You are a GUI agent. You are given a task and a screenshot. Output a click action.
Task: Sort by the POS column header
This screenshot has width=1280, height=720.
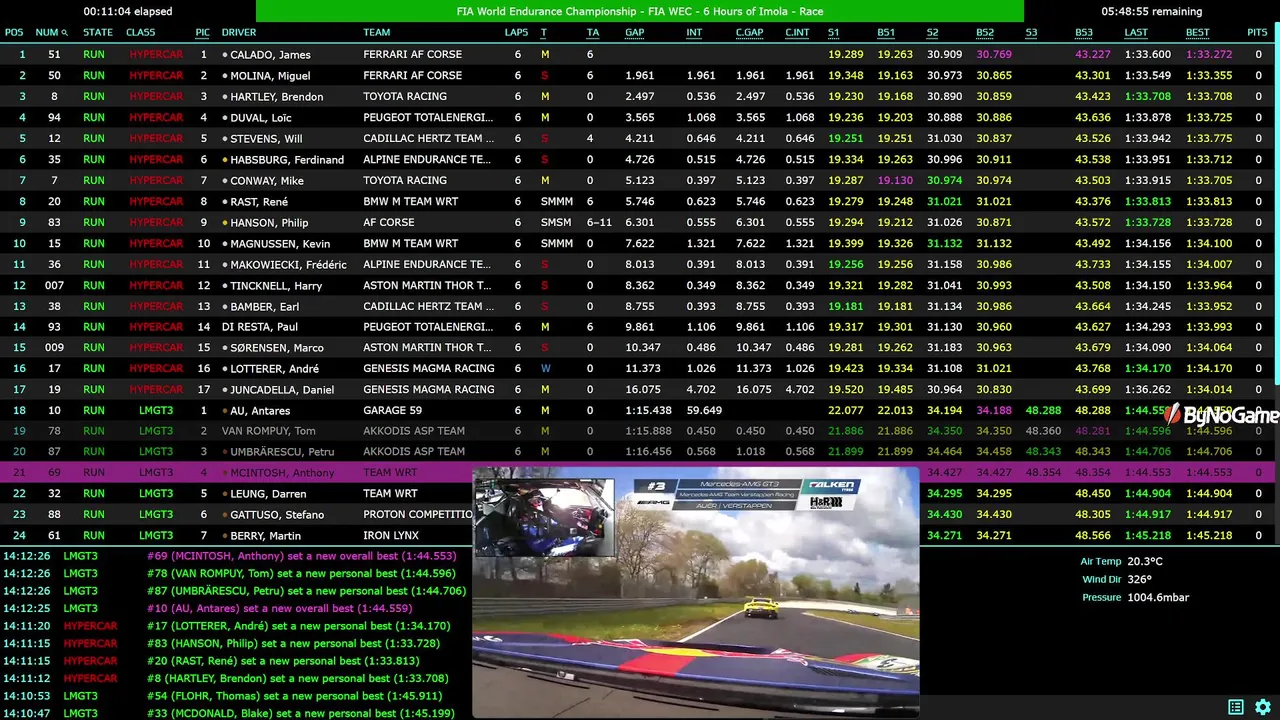tap(14, 33)
